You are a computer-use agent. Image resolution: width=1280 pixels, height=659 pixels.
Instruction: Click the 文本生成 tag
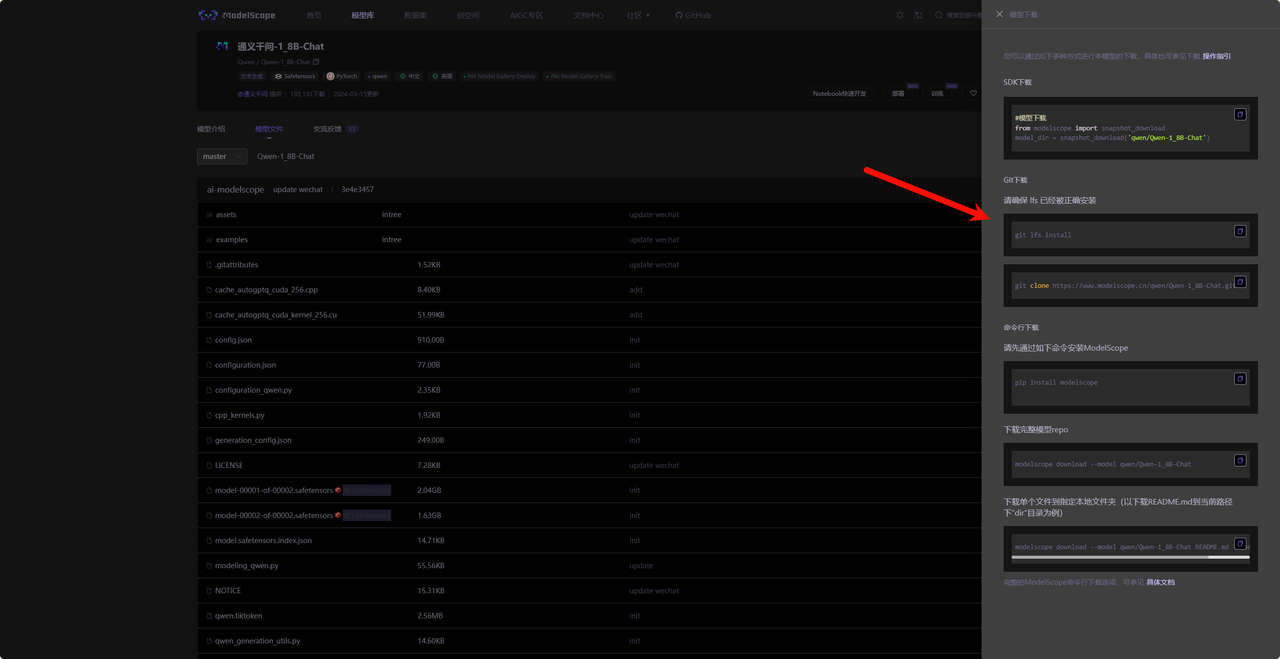tap(251, 76)
